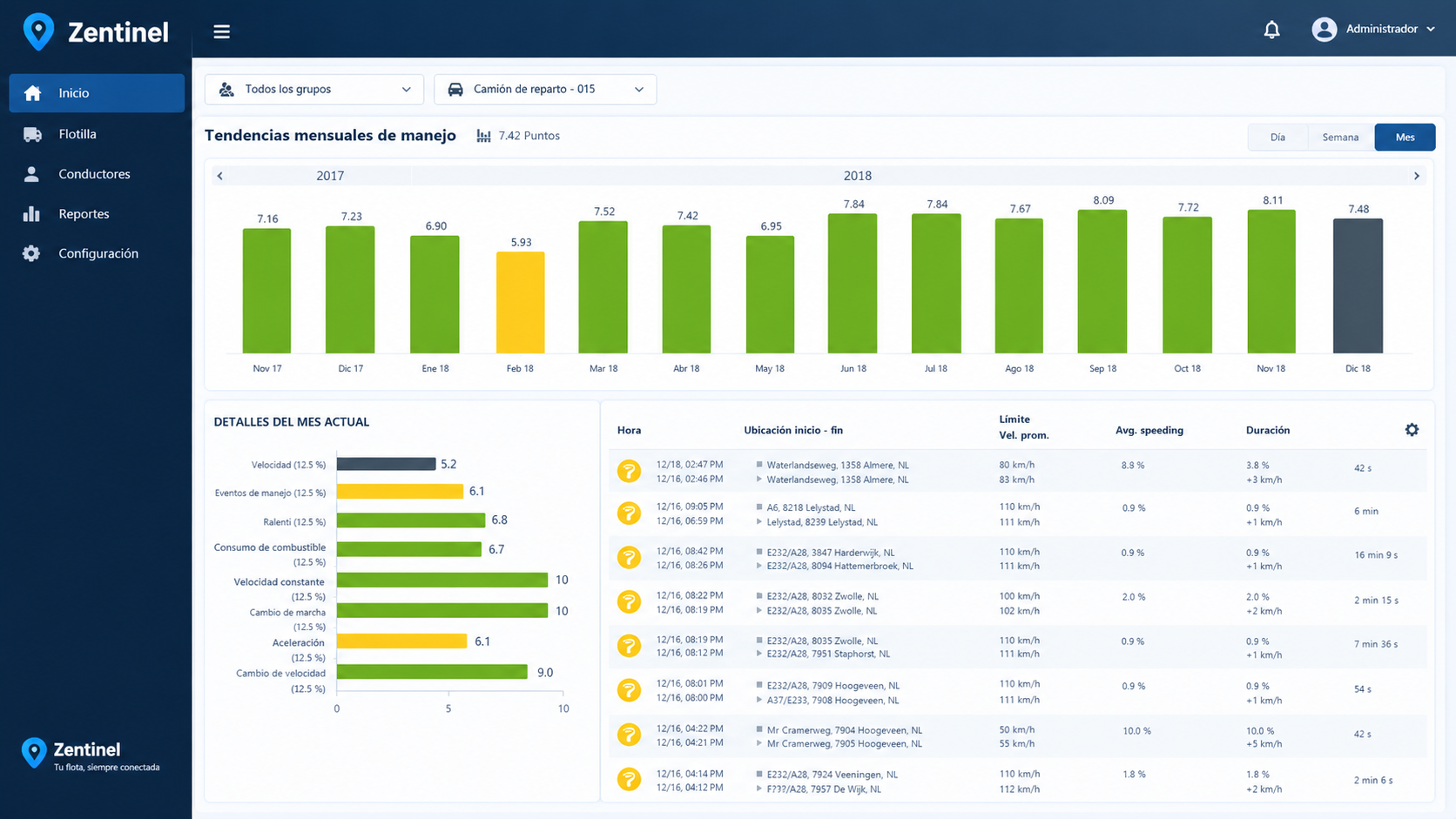The width and height of the screenshot is (1456, 819).
Task: Click the Waterlandseweg, 1358 Almere start location
Action: 837,466
